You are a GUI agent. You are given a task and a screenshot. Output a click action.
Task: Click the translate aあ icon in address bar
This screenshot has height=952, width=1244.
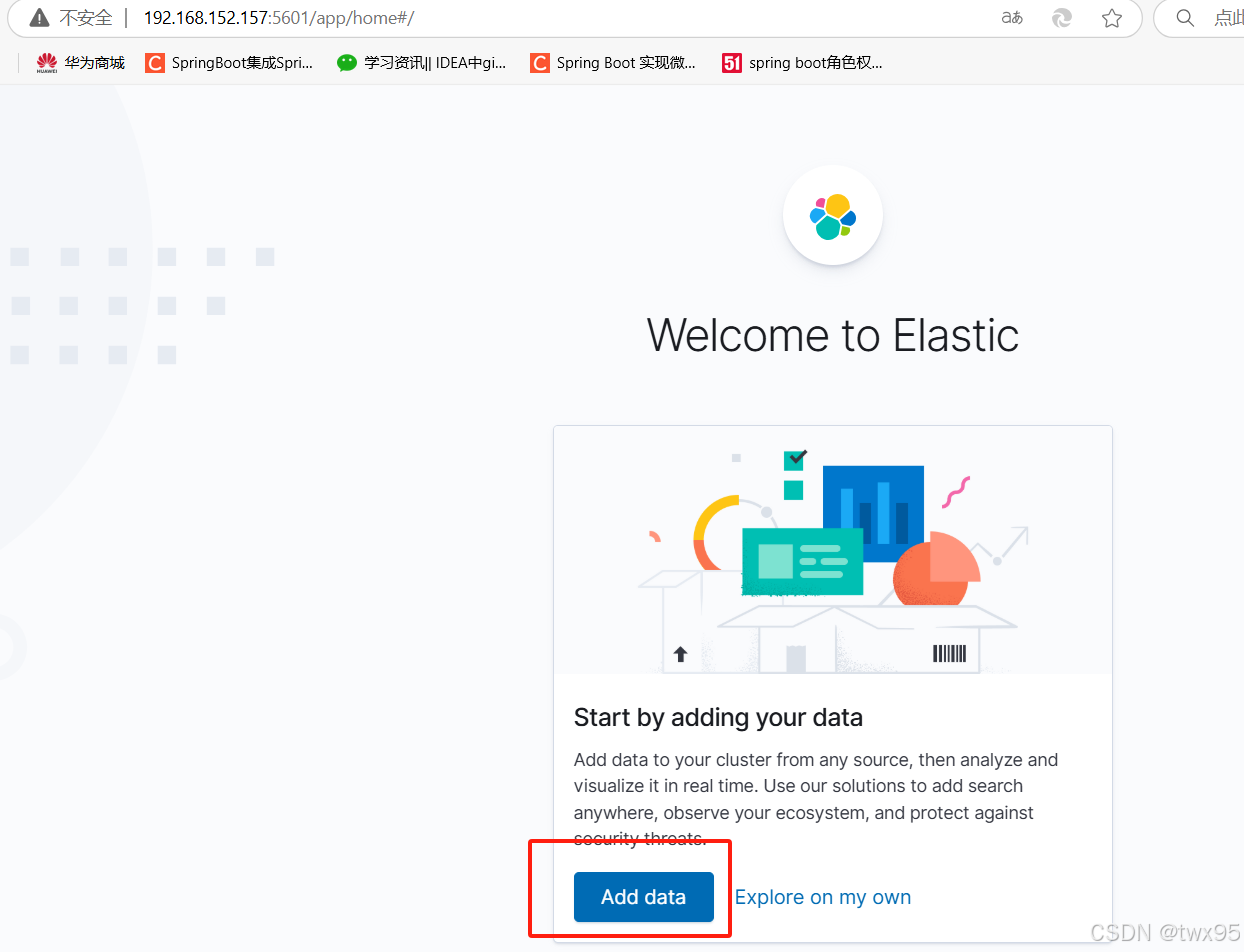[x=1011, y=17]
